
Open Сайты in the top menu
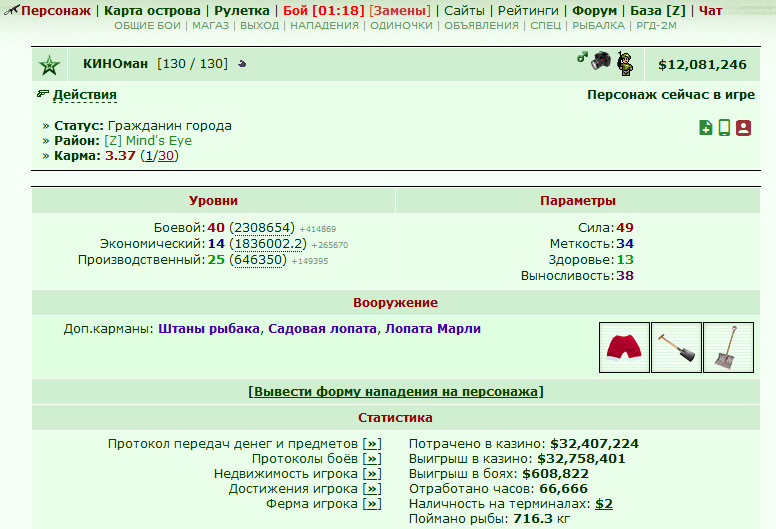(x=464, y=10)
